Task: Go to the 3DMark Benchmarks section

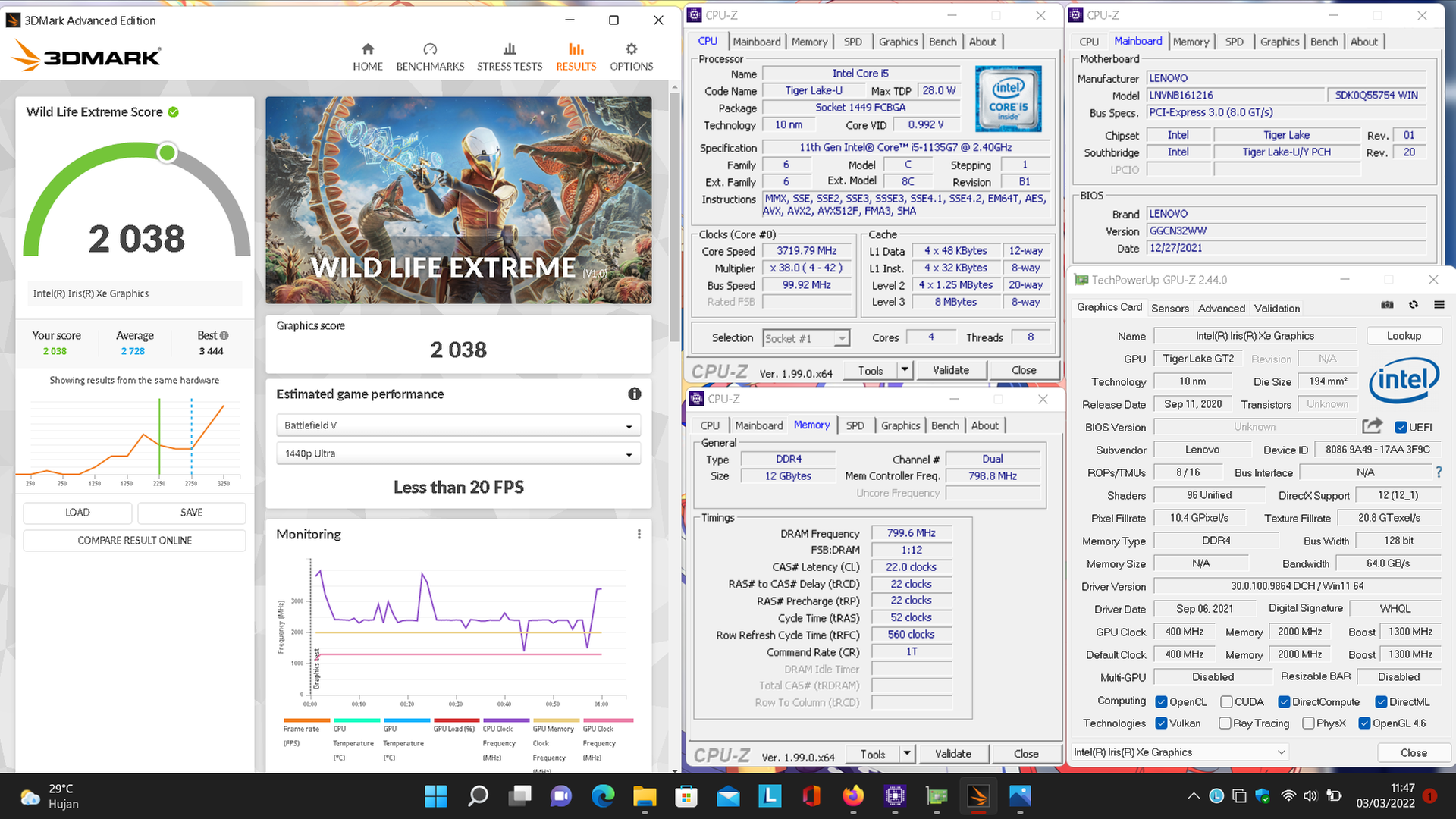Action: pyautogui.click(x=430, y=57)
